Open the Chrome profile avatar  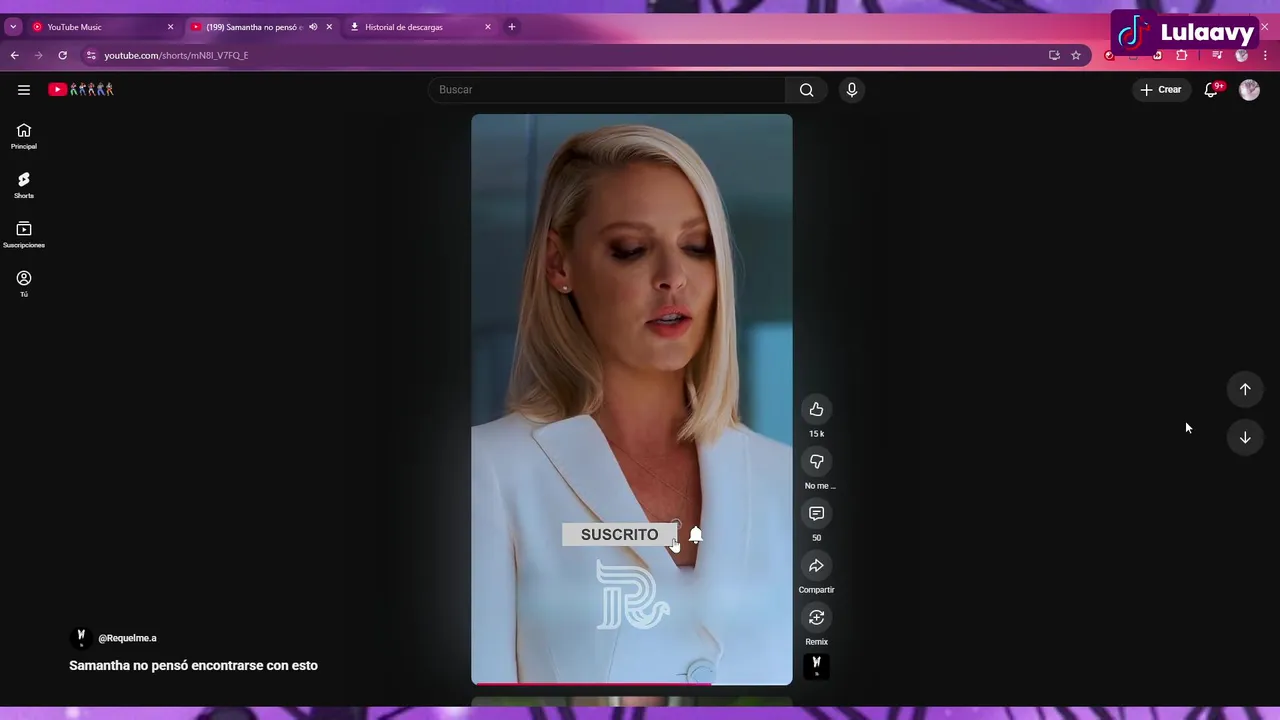(x=1242, y=55)
